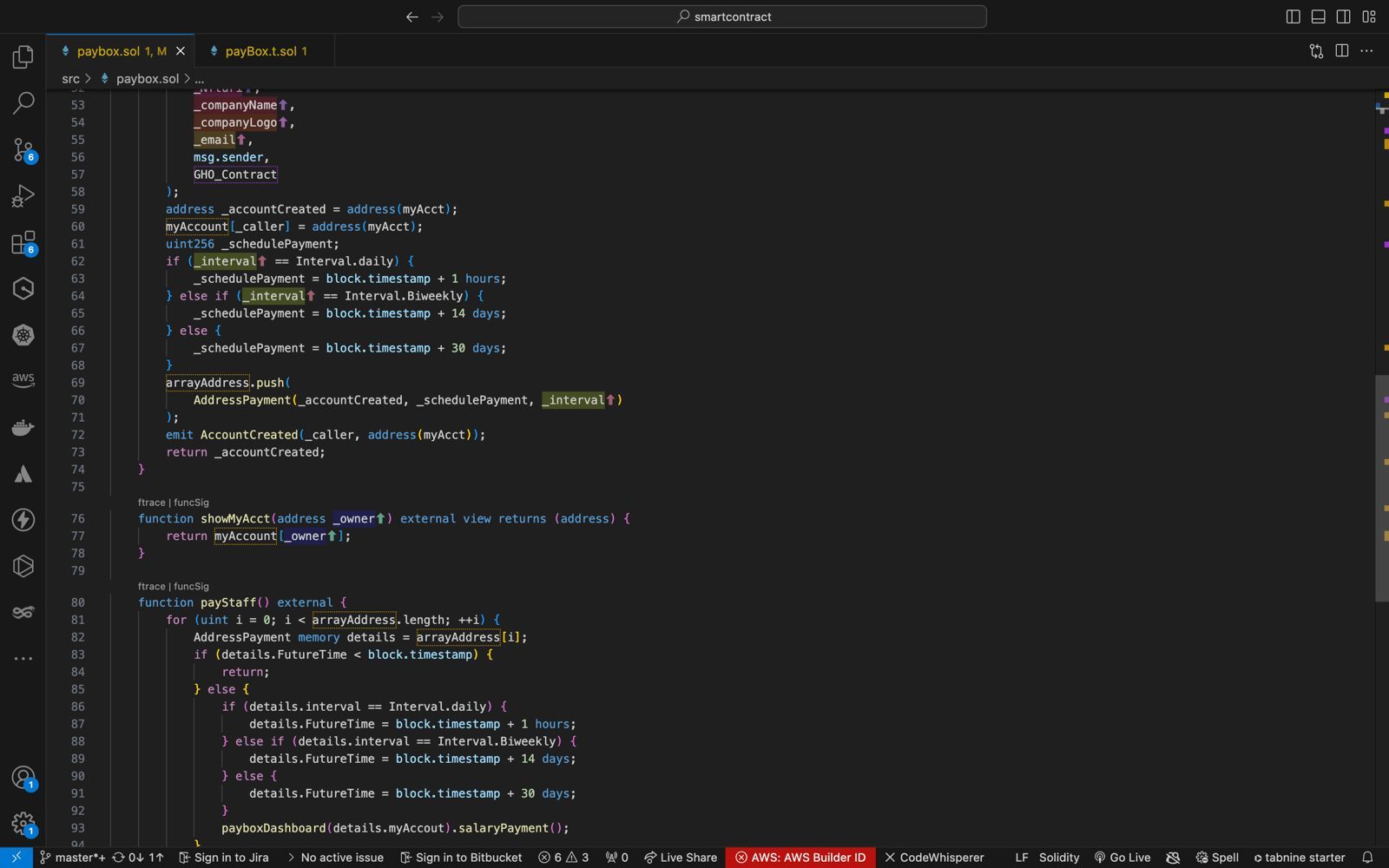1389x868 pixels.
Task: Click funcSig link above showMyAcct function
Action: coord(191,503)
